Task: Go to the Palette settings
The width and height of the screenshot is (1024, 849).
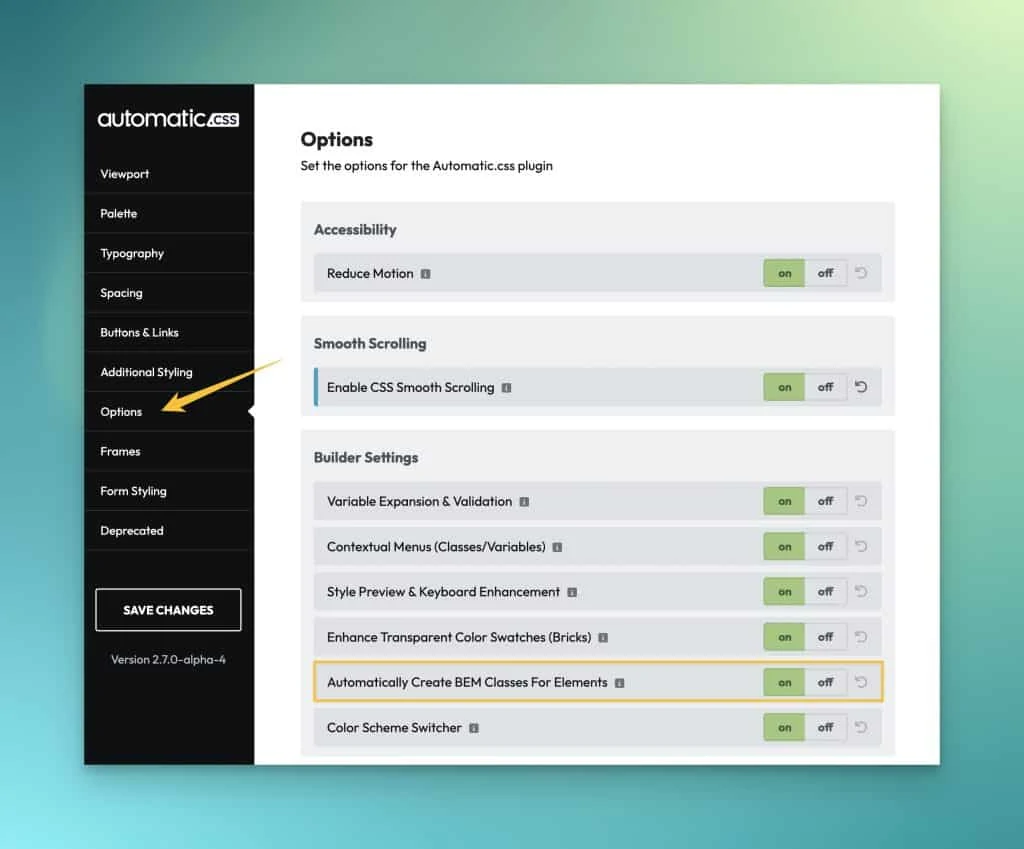Action: point(118,213)
